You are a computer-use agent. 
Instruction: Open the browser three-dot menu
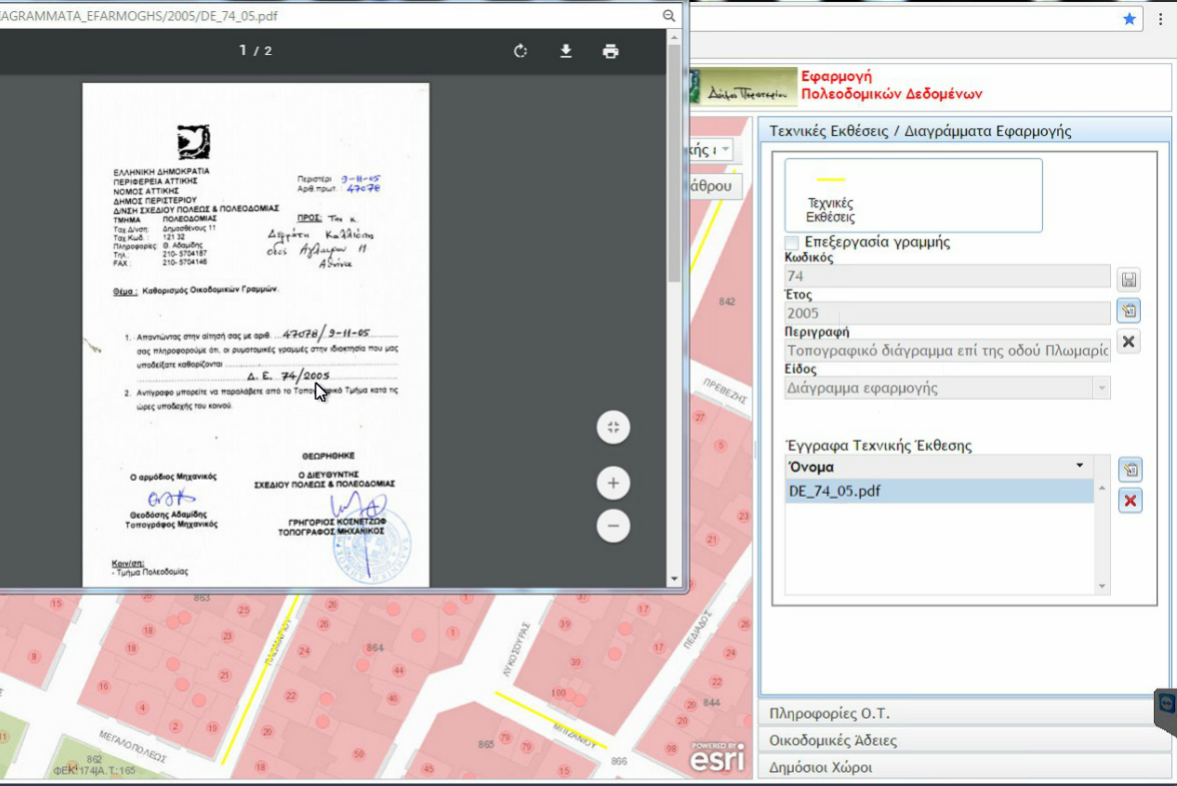click(x=1160, y=18)
